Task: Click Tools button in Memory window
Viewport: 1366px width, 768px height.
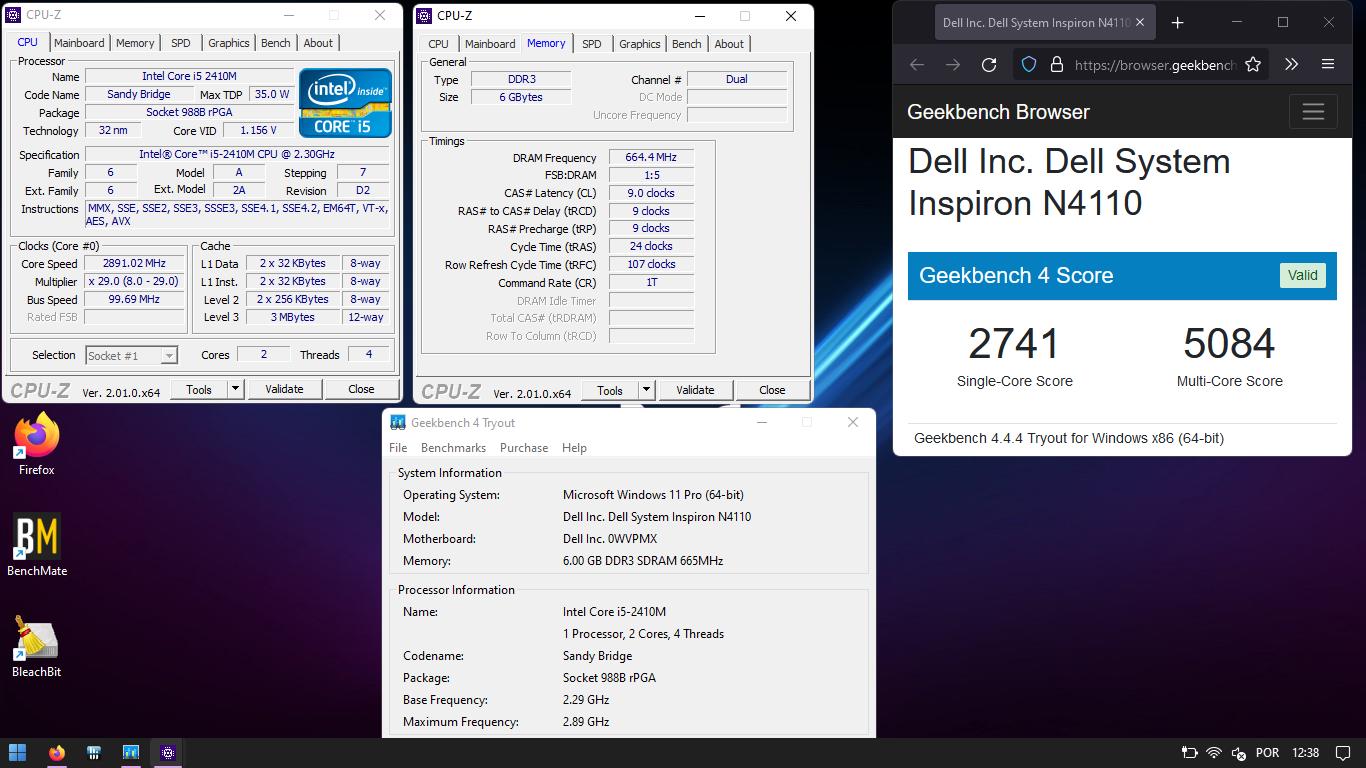Action: tap(610, 390)
